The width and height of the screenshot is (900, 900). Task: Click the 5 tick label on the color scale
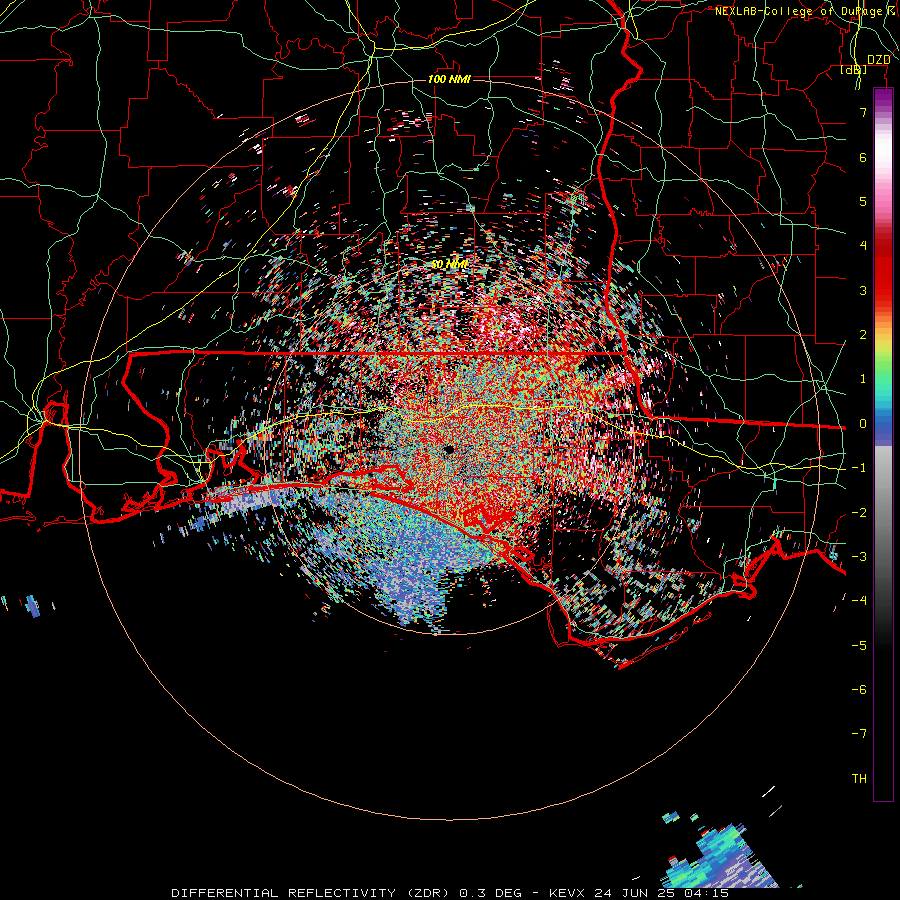click(863, 201)
